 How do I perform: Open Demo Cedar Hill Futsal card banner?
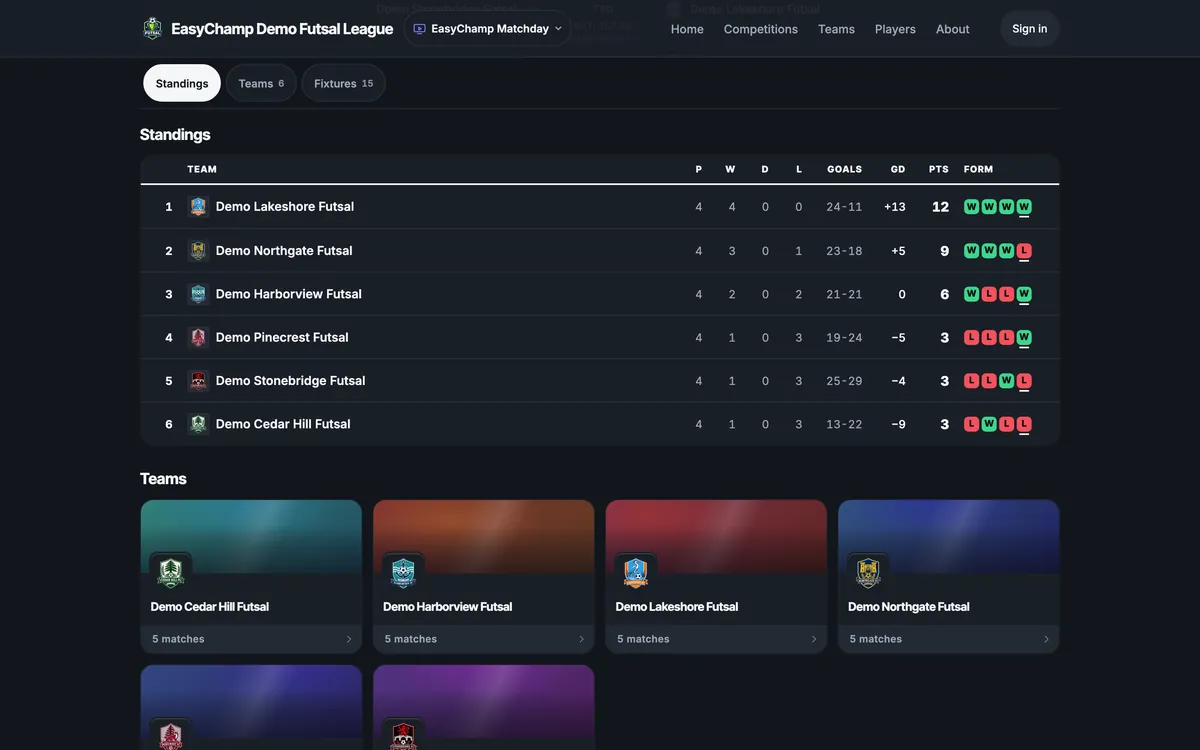[251, 536]
